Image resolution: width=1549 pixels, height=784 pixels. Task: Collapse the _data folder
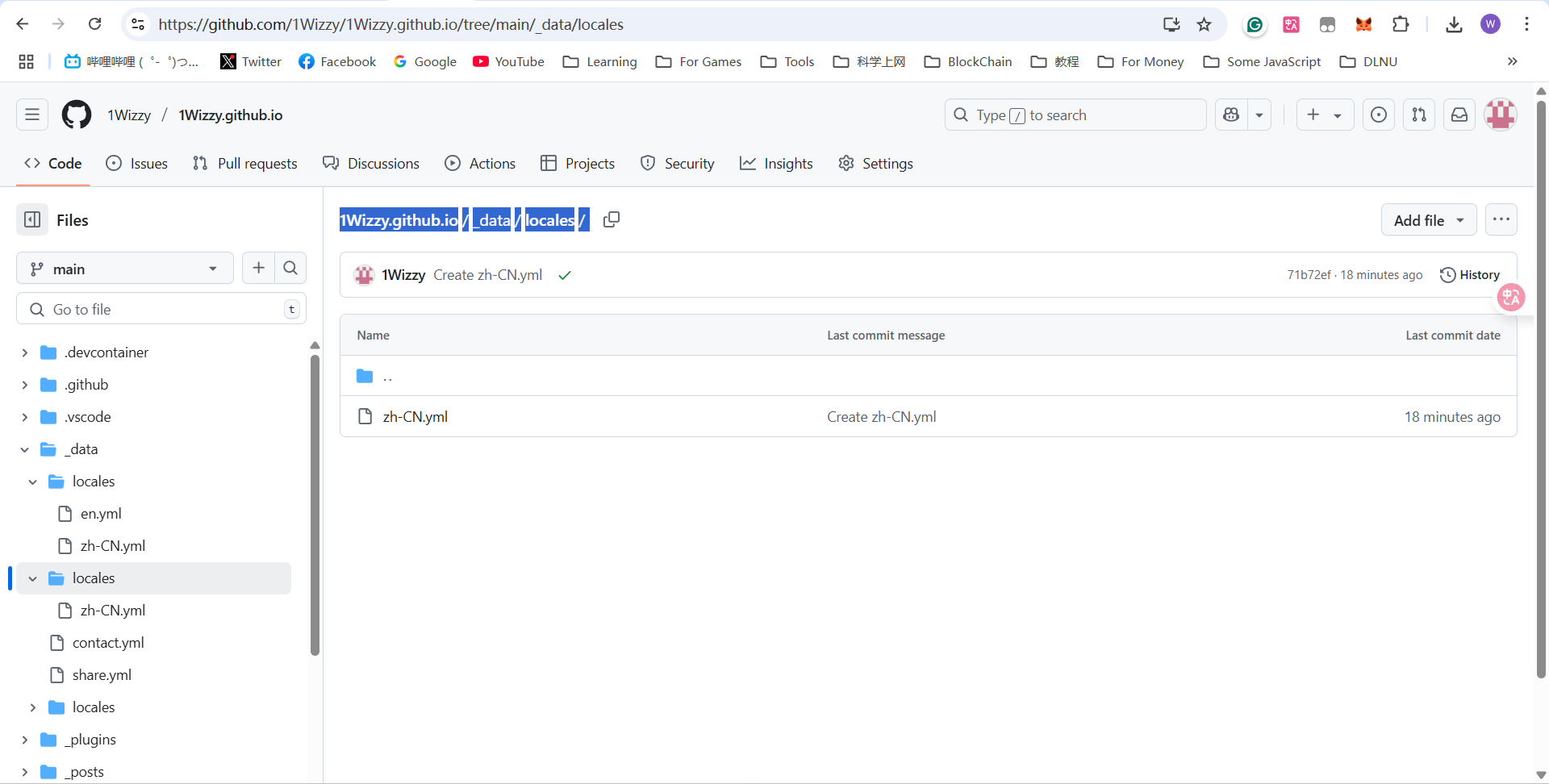(x=24, y=449)
